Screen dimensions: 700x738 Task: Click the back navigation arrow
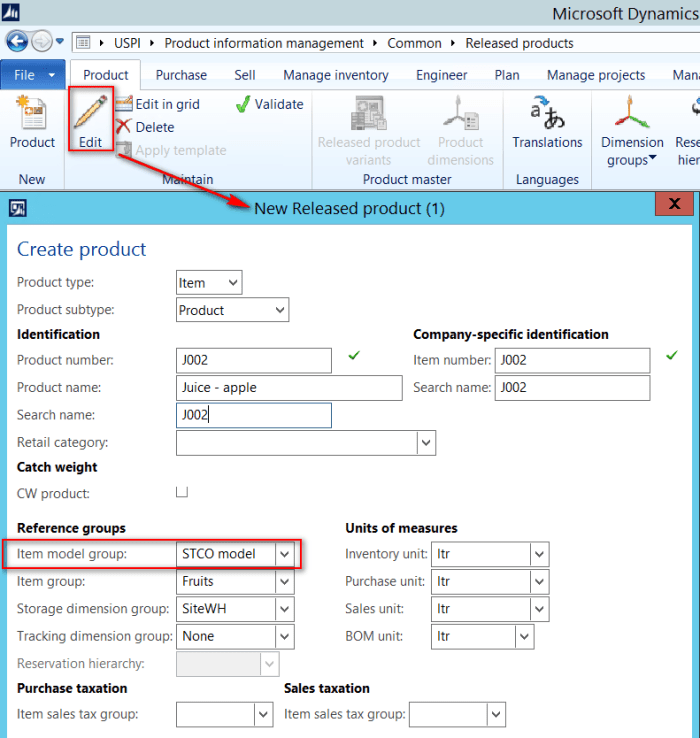point(18,42)
